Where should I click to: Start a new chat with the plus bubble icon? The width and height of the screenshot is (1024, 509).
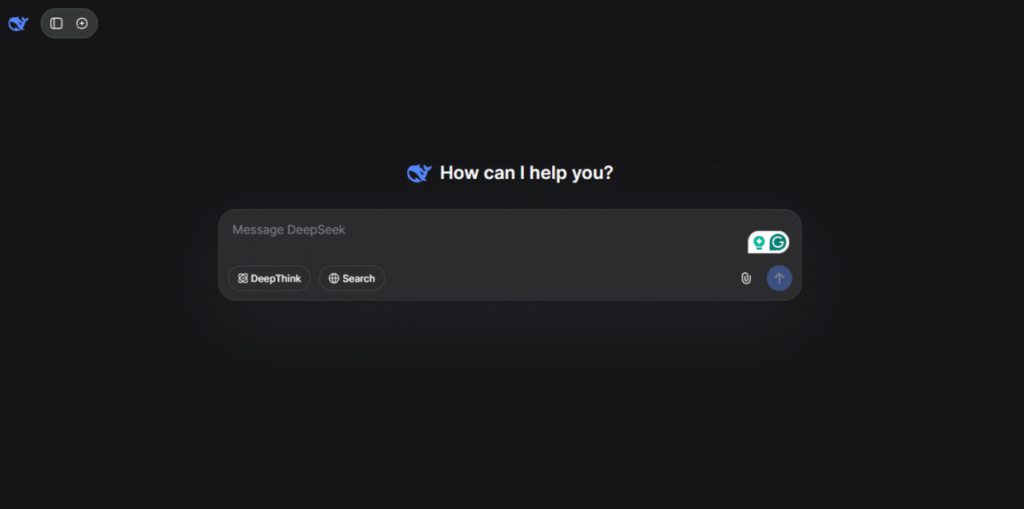[82, 24]
